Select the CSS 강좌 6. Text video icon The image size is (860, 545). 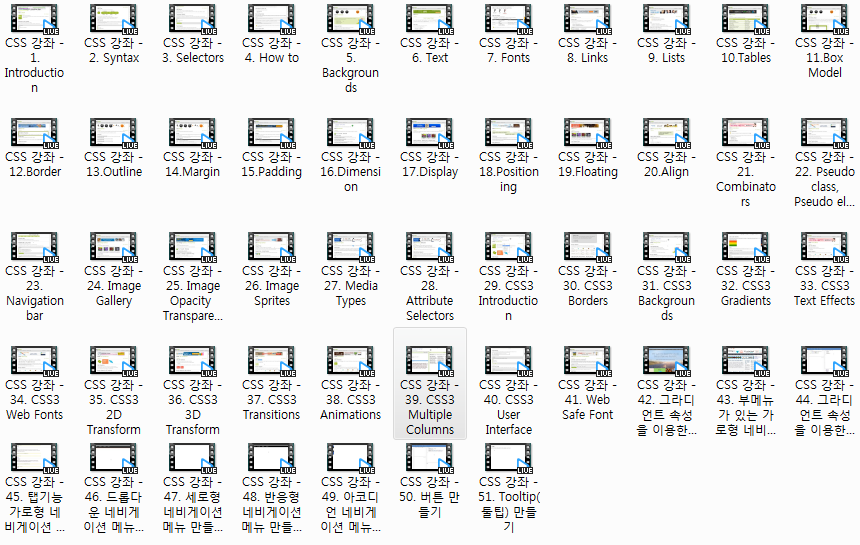tap(429, 19)
